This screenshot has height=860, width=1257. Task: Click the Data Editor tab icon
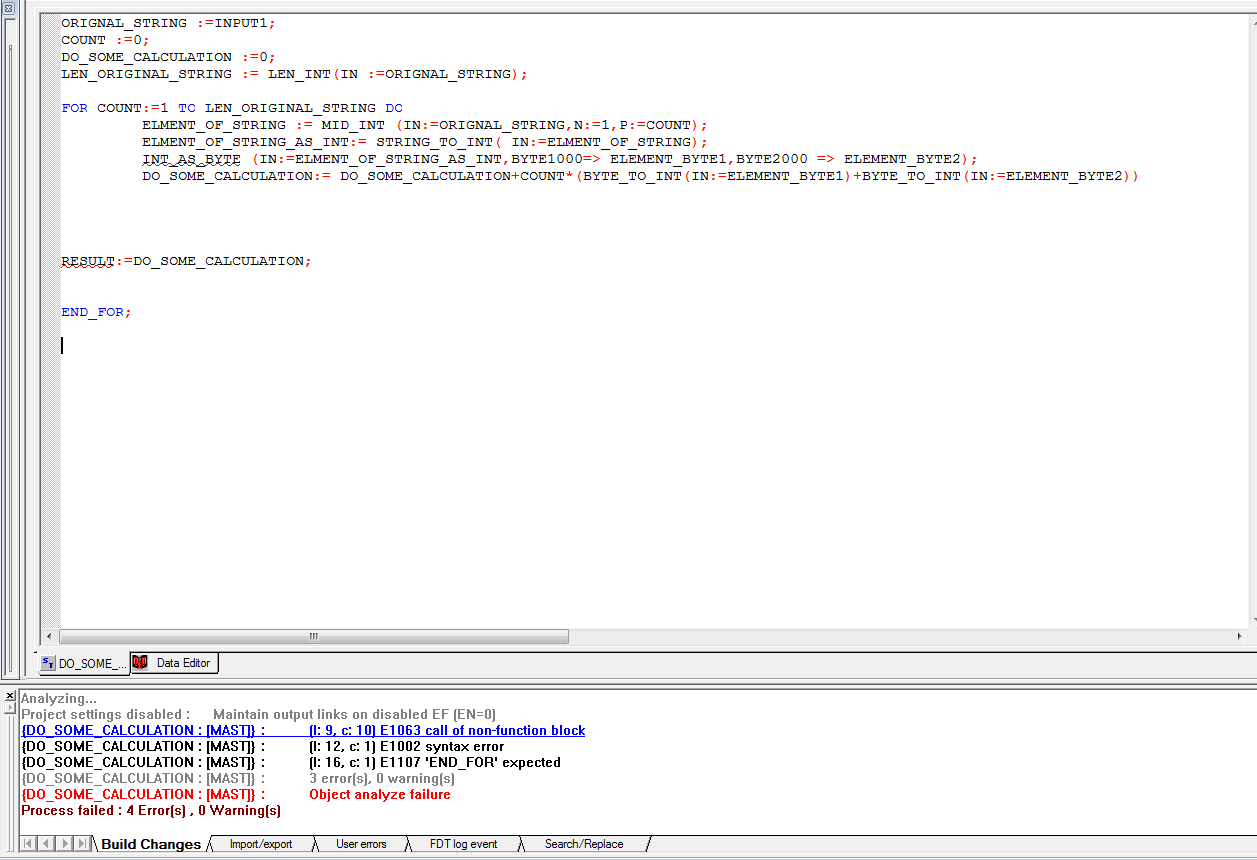click(140, 662)
